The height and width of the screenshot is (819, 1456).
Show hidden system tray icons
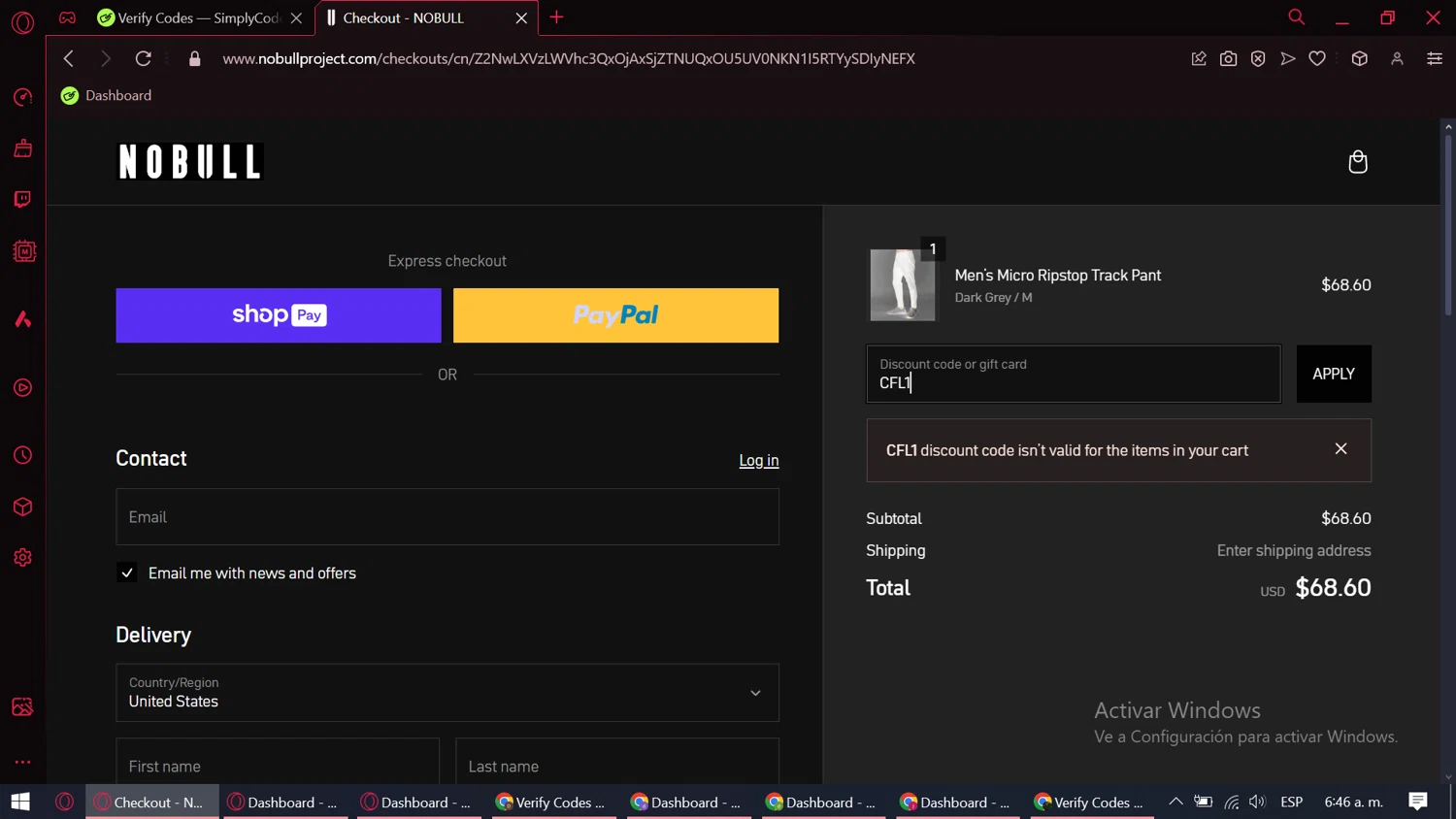click(1175, 802)
